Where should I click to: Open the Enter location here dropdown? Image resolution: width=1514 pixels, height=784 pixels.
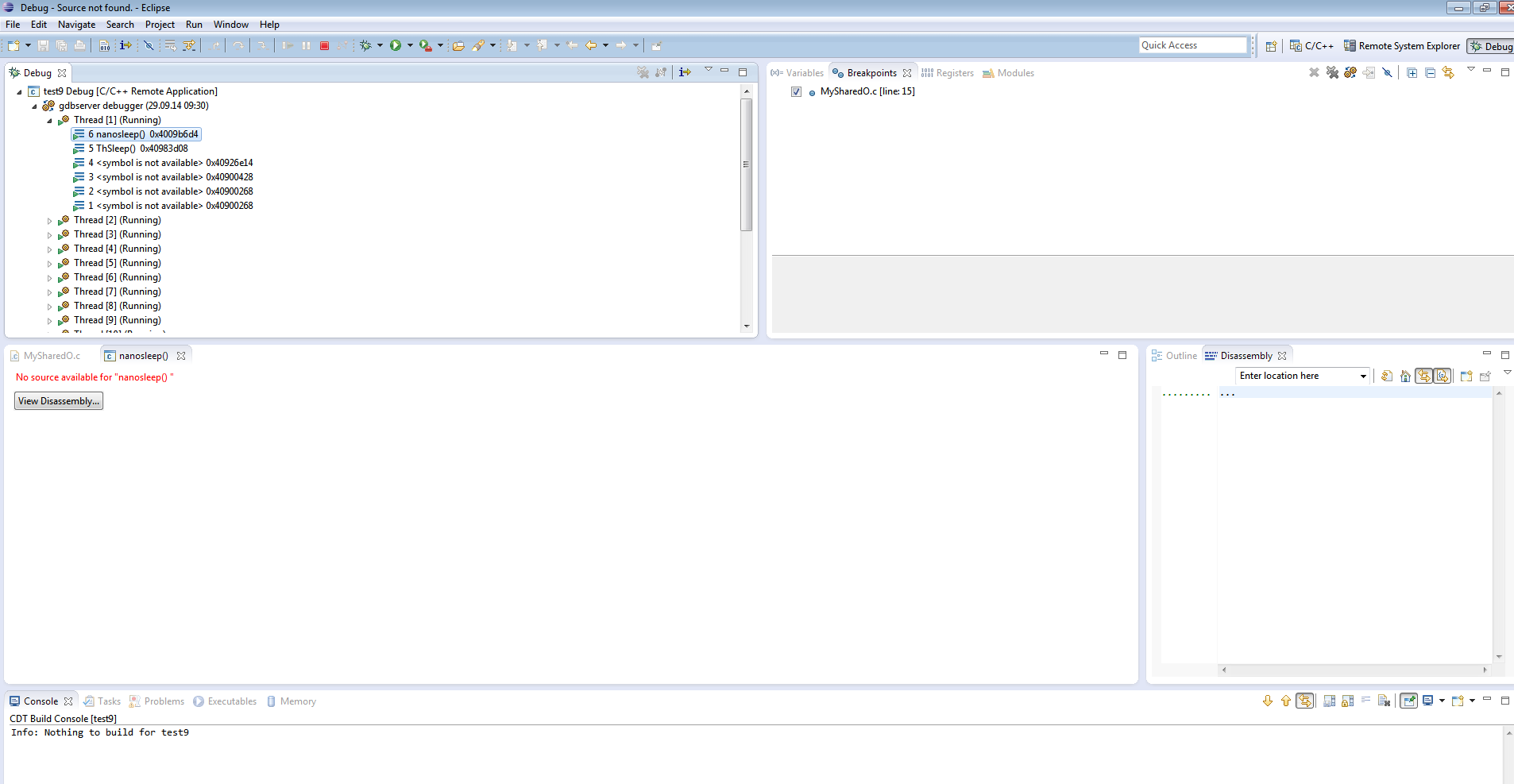(x=1363, y=376)
